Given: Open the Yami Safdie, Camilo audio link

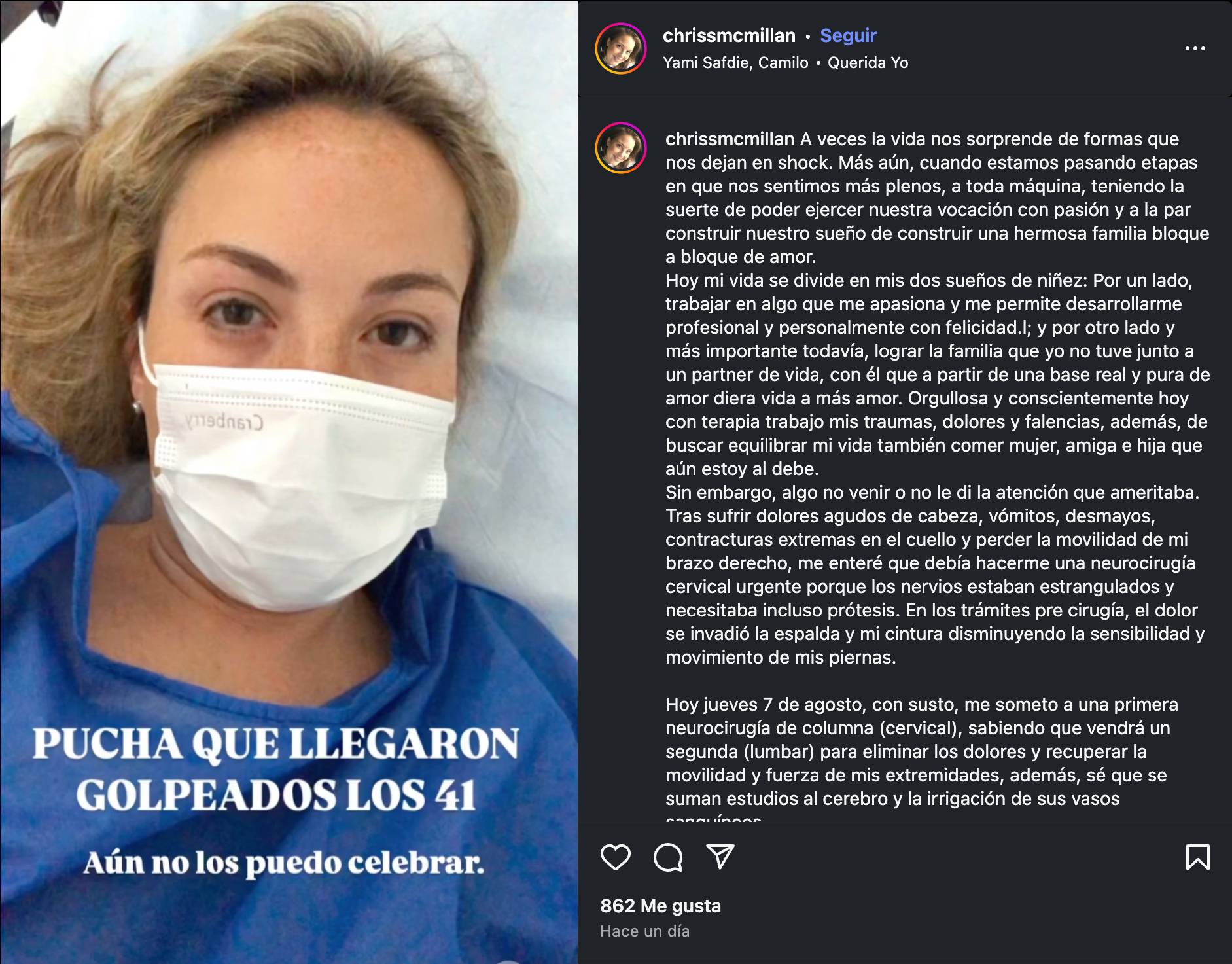Looking at the screenshot, I should coord(735,63).
